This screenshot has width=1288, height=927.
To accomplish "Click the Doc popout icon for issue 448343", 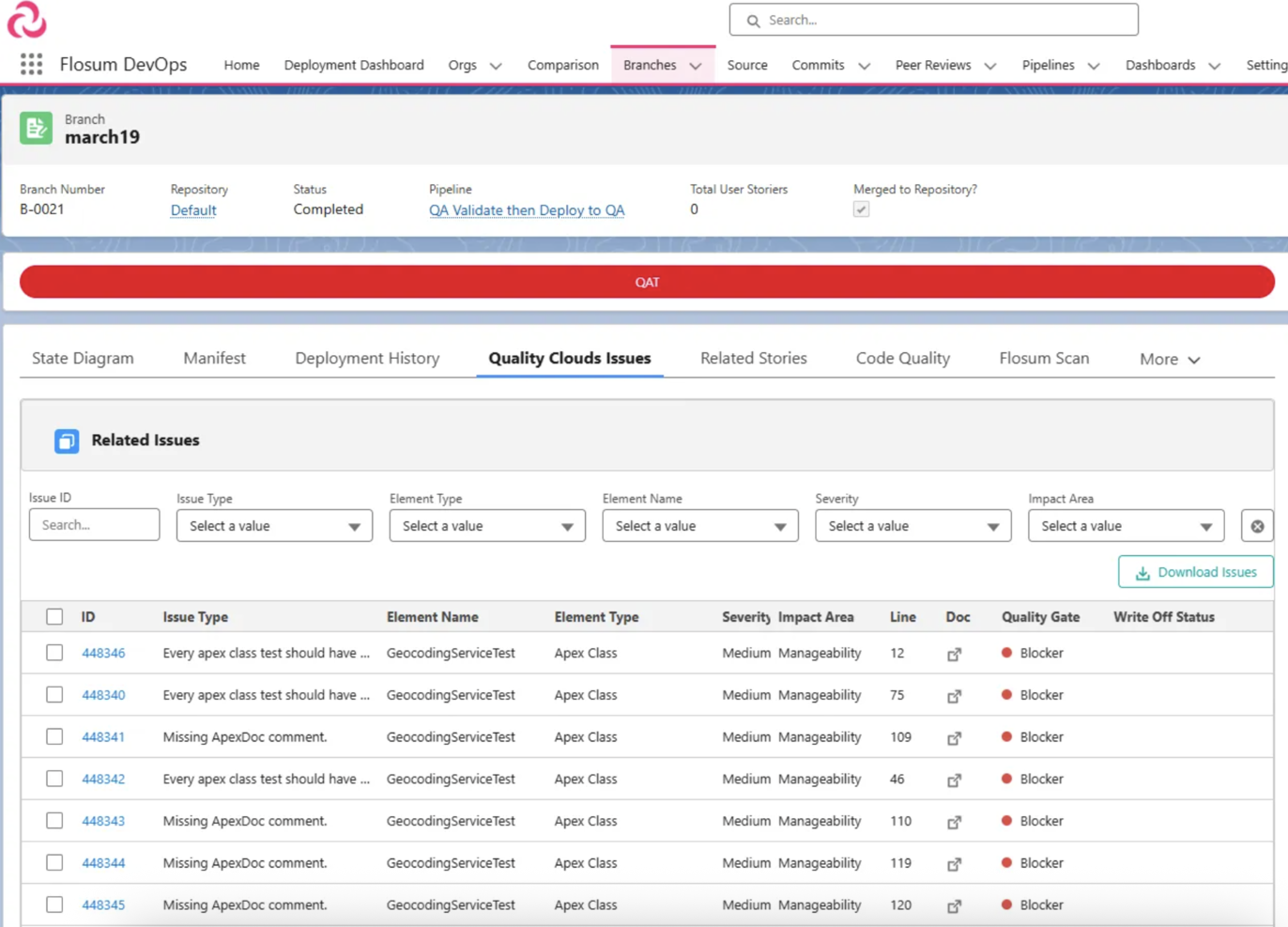I will [954, 821].
